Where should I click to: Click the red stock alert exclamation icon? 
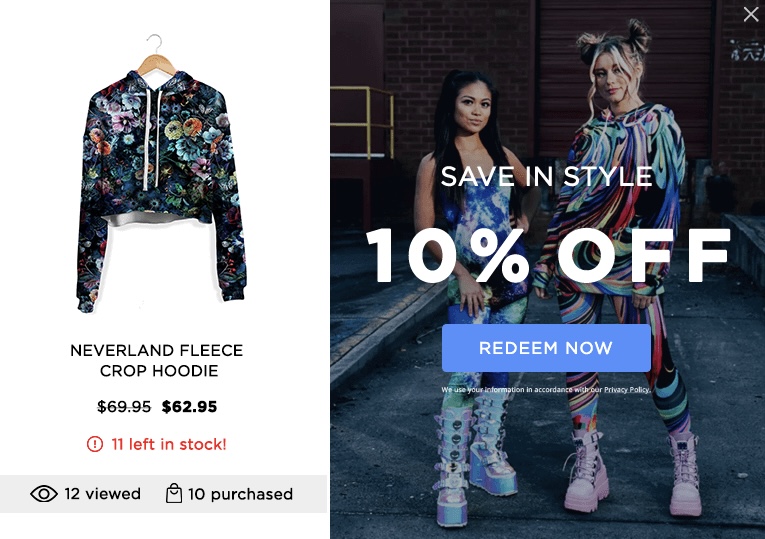point(95,444)
